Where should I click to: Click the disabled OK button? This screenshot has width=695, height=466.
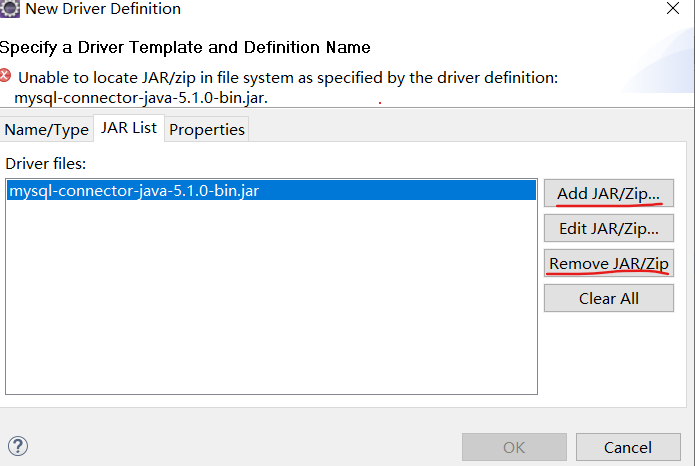coord(514,447)
